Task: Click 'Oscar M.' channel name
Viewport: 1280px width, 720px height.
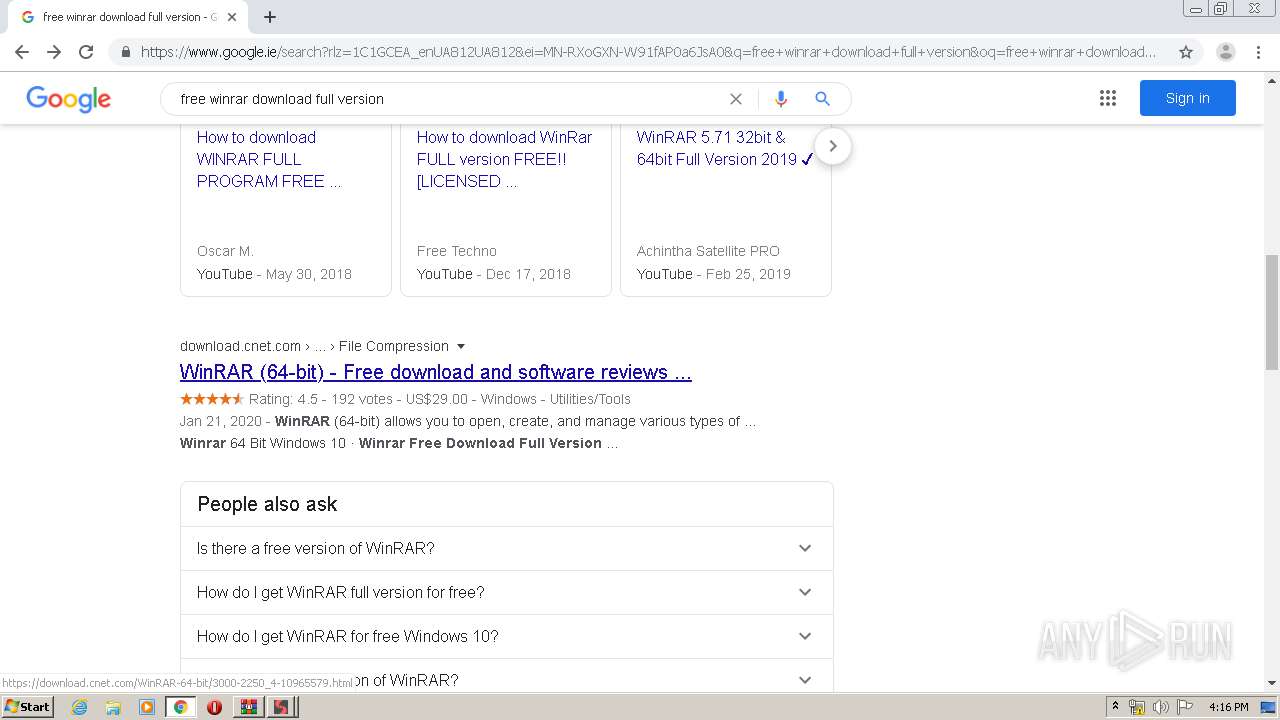Action: [225, 251]
